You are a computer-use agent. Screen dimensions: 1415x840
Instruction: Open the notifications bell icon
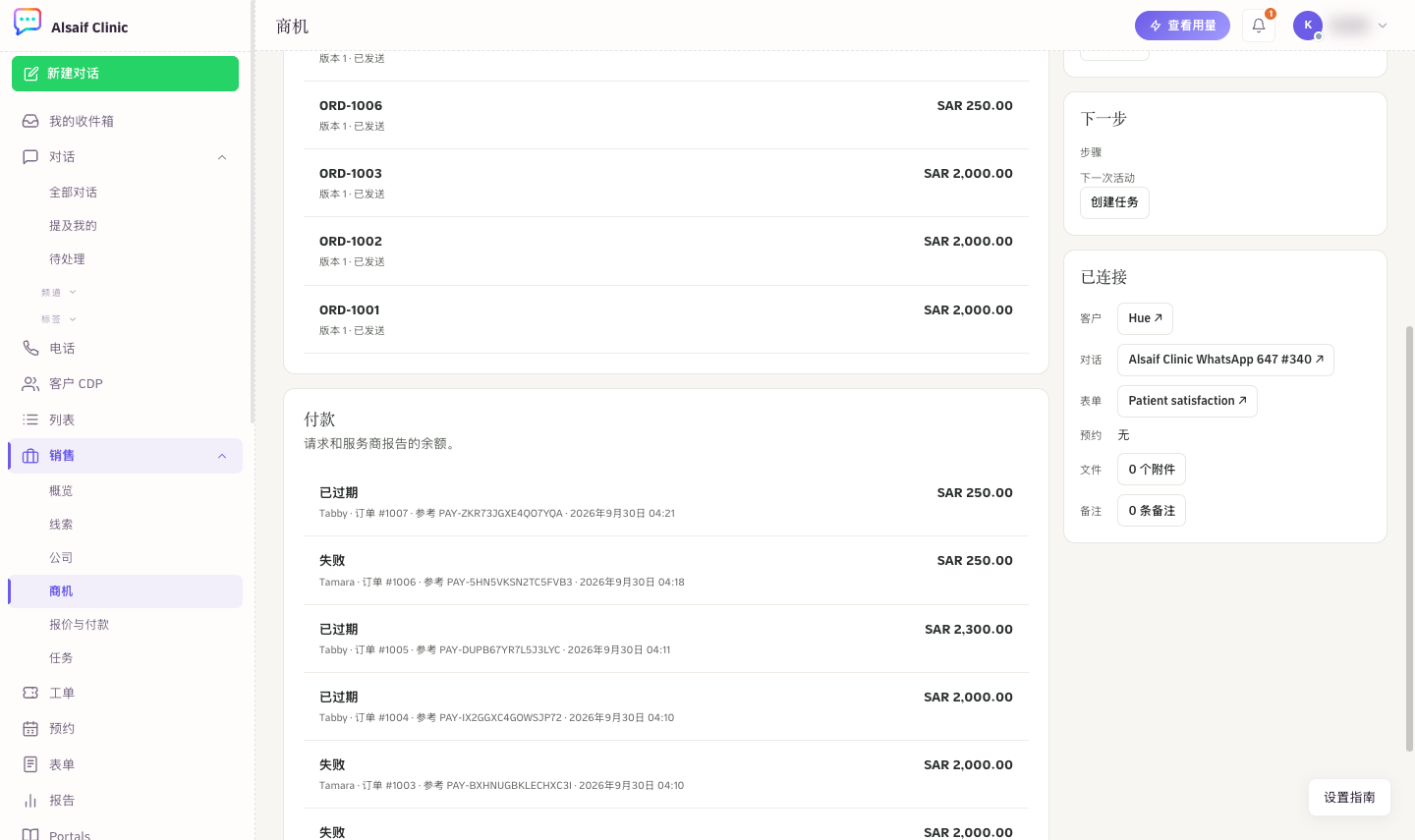pos(1259,26)
